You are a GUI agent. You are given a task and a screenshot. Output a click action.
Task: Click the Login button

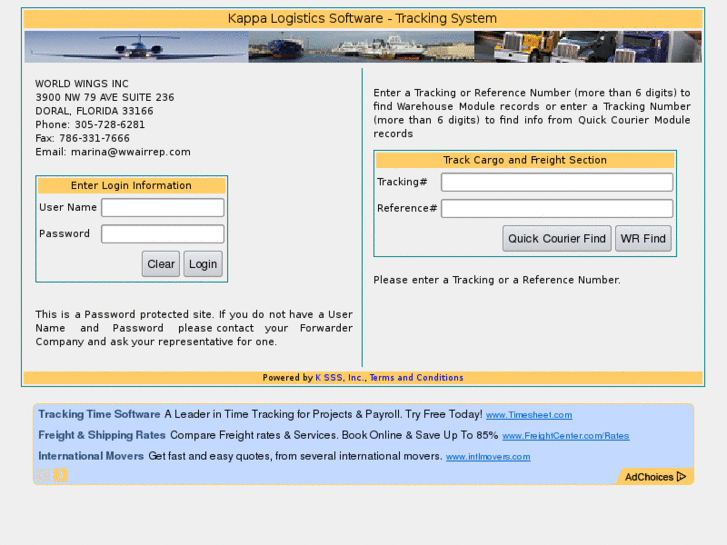click(203, 264)
